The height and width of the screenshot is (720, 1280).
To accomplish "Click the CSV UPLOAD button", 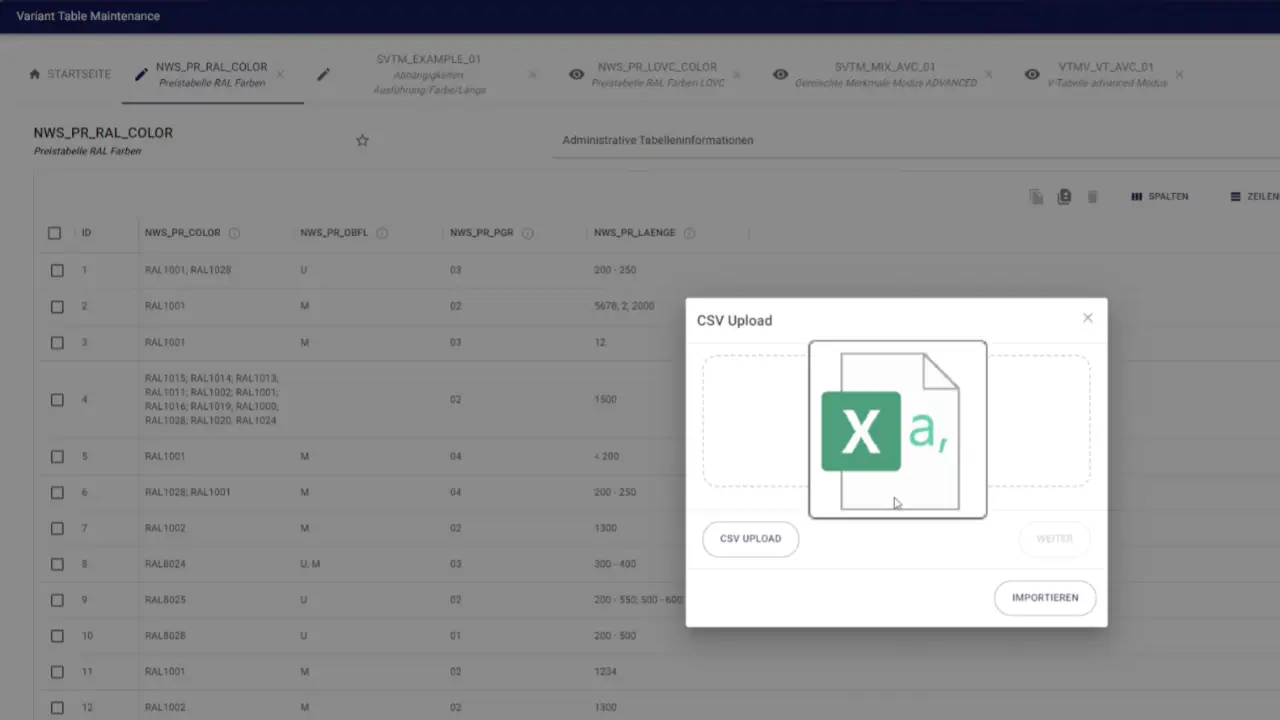I will (x=750, y=539).
